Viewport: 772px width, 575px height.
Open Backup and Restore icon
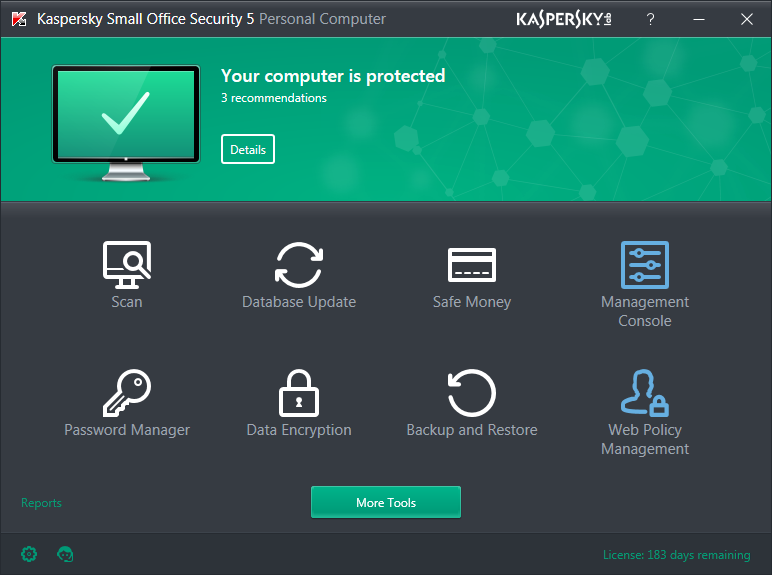(x=472, y=393)
